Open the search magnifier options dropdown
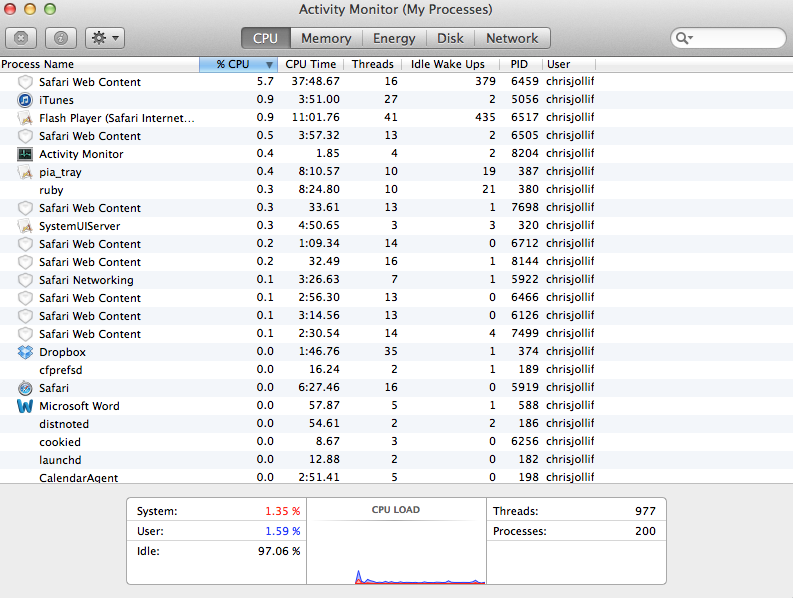Image resolution: width=793 pixels, height=598 pixels. tap(684, 38)
